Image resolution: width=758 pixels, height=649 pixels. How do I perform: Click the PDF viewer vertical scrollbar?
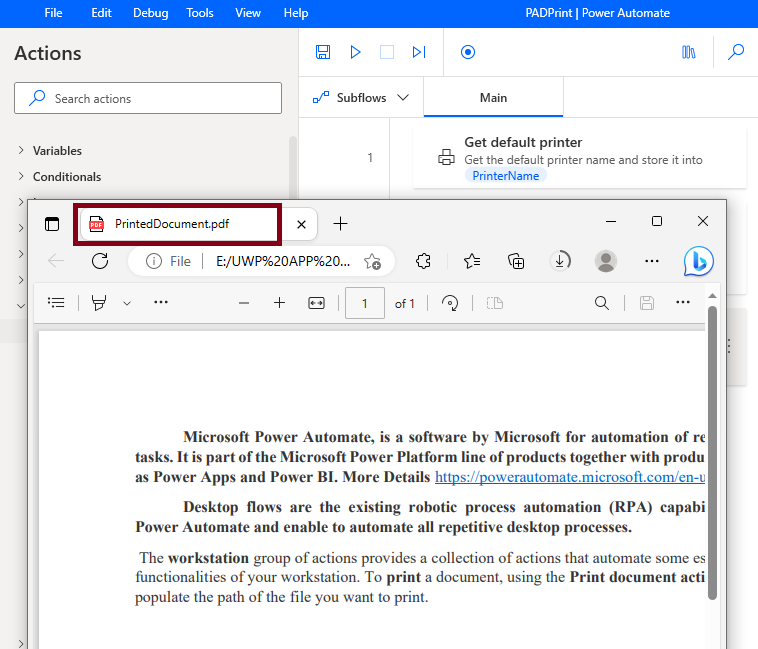712,453
